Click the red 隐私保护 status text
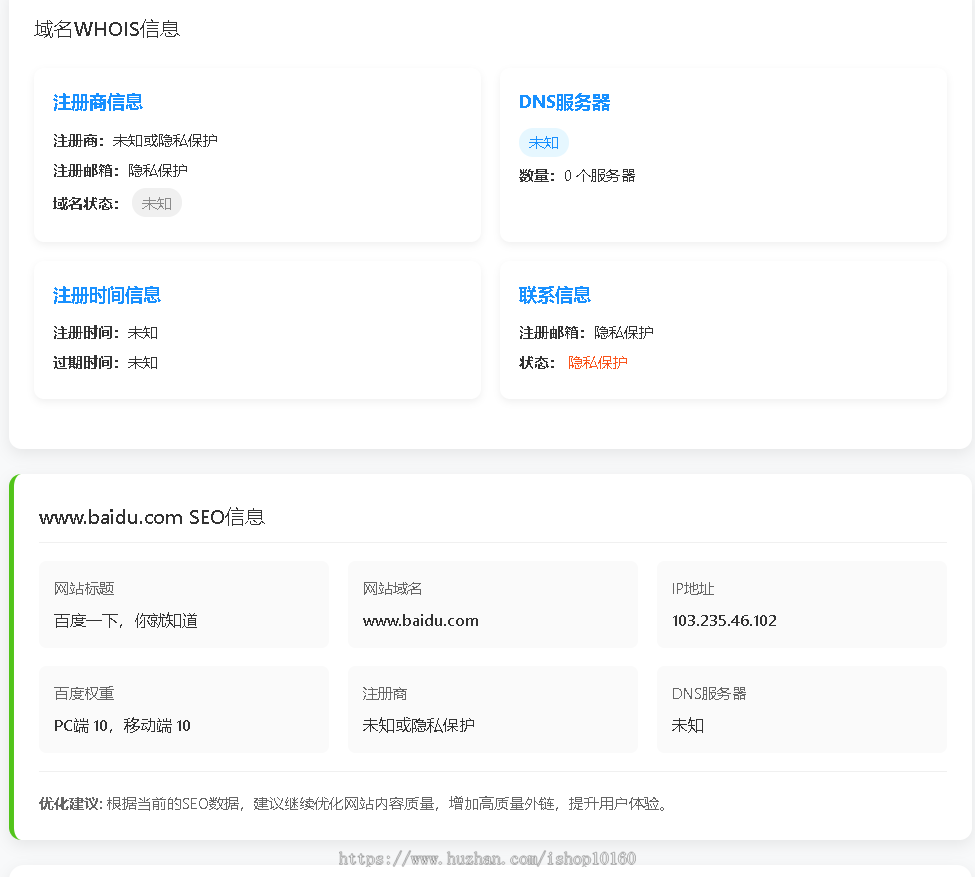Image resolution: width=975 pixels, height=877 pixels. 598,363
